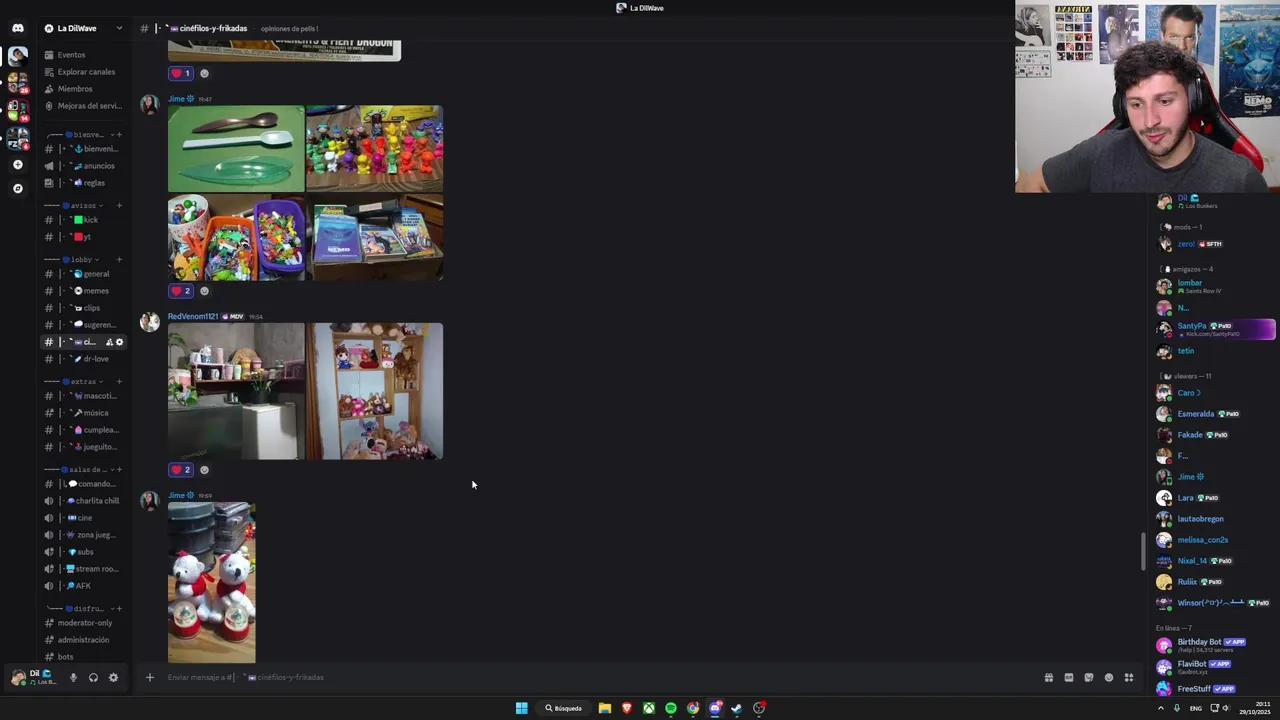The width and height of the screenshot is (1280, 720).
Task: Add reaction under Jime toys post
Action: 204,291
